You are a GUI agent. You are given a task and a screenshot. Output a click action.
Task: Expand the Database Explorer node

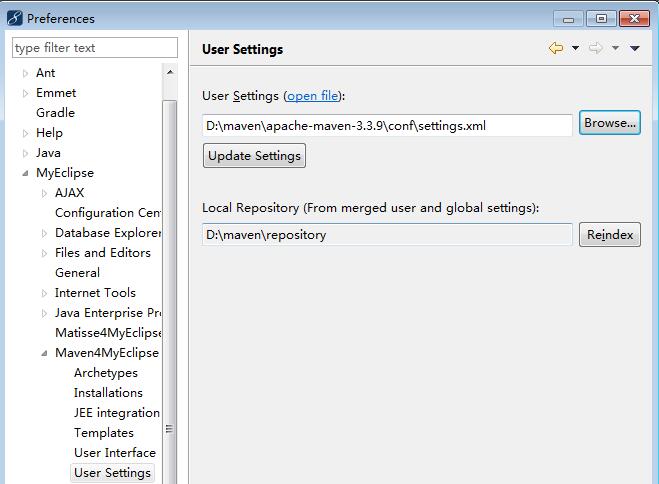[44, 233]
